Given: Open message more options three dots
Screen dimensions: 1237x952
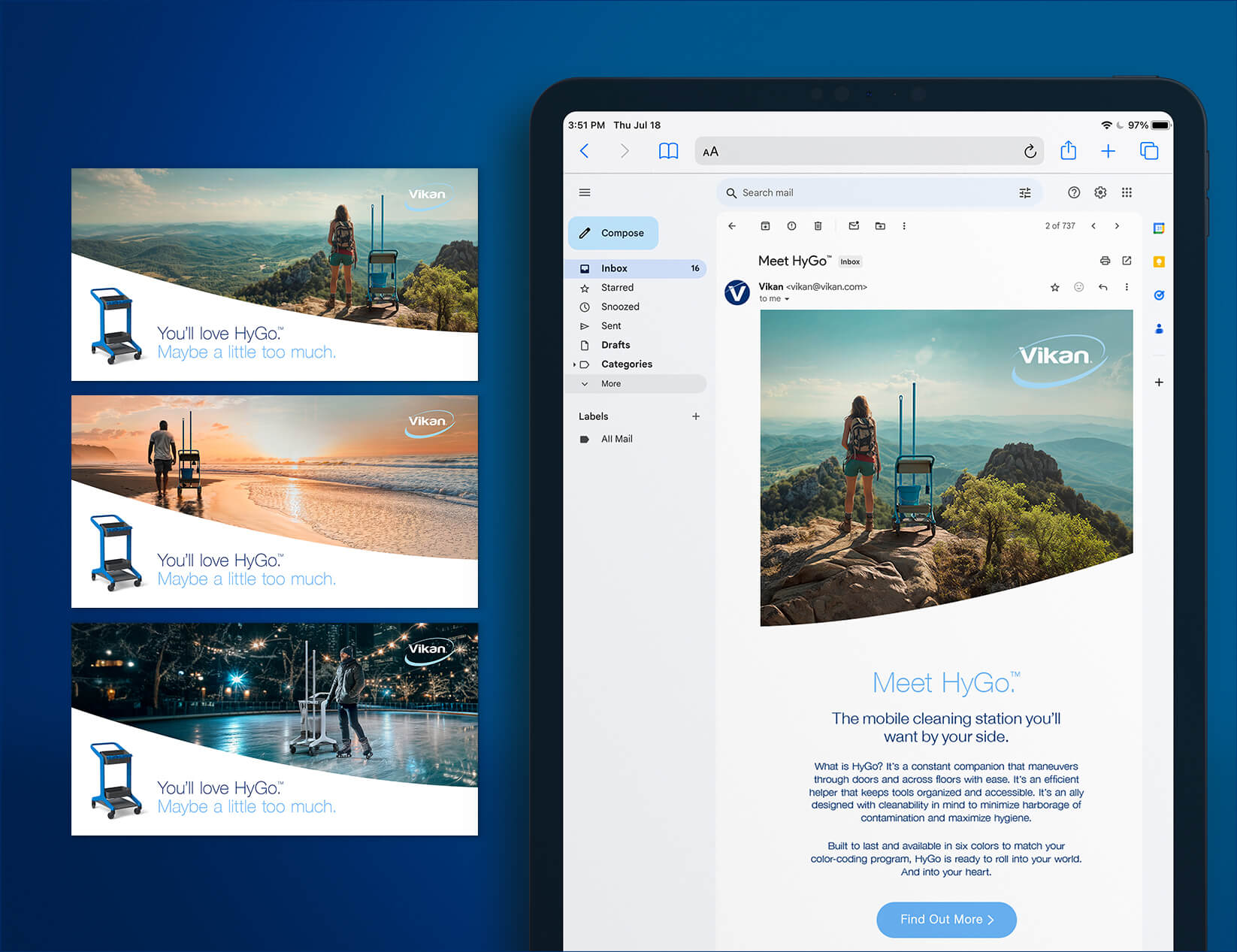Looking at the screenshot, I should point(1127,287).
